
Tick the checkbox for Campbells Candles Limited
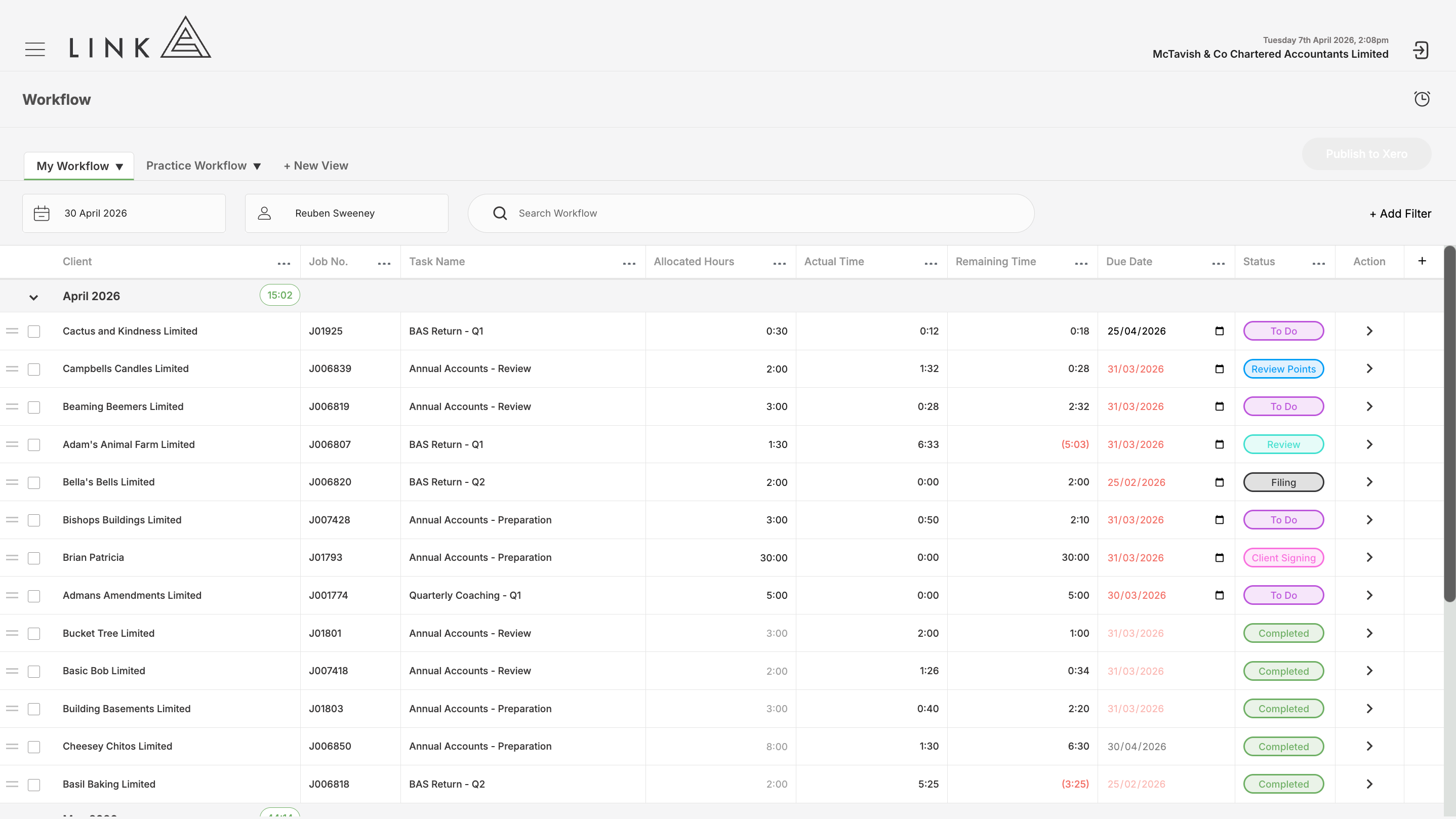pyautogui.click(x=34, y=369)
